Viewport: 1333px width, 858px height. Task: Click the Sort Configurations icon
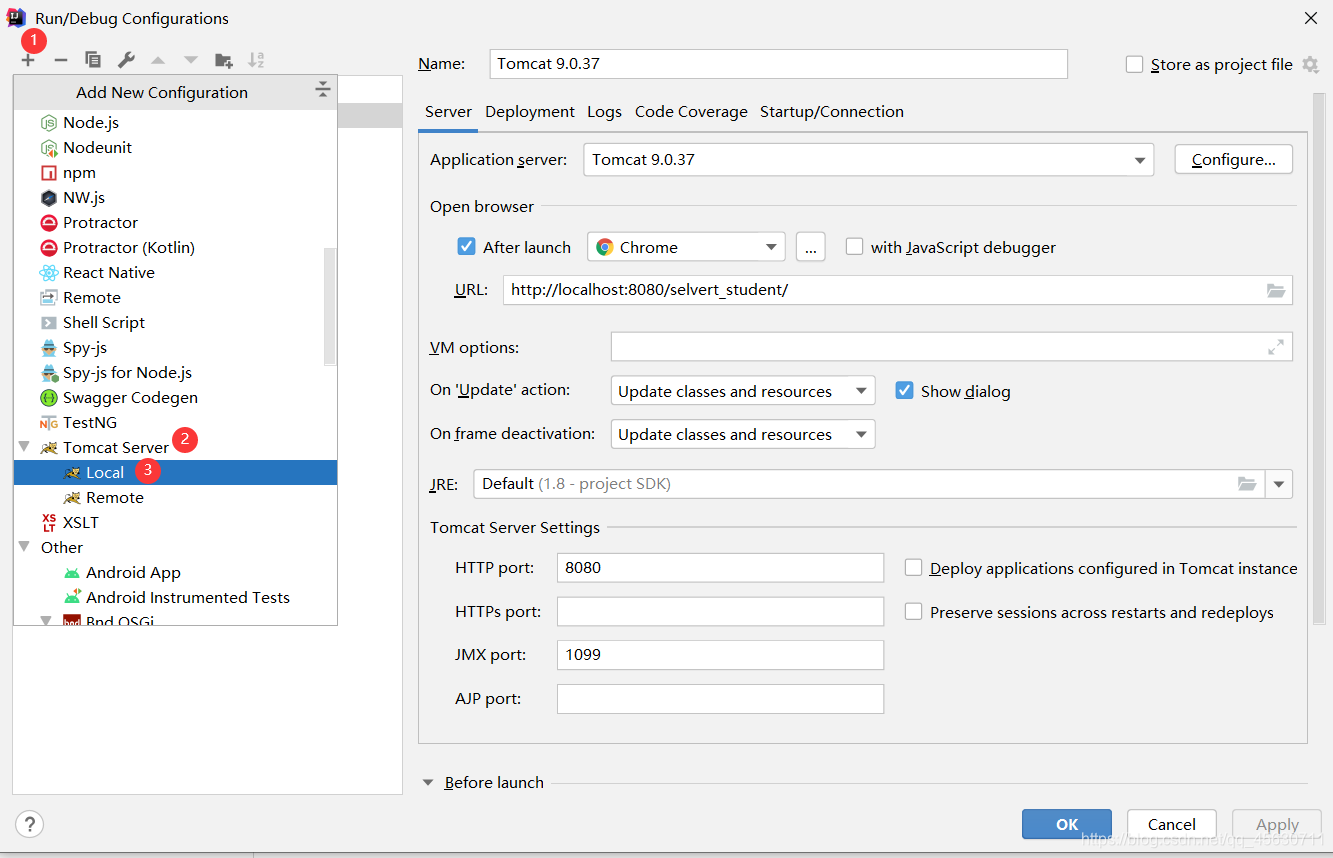pyautogui.click(x=256, y=60)
